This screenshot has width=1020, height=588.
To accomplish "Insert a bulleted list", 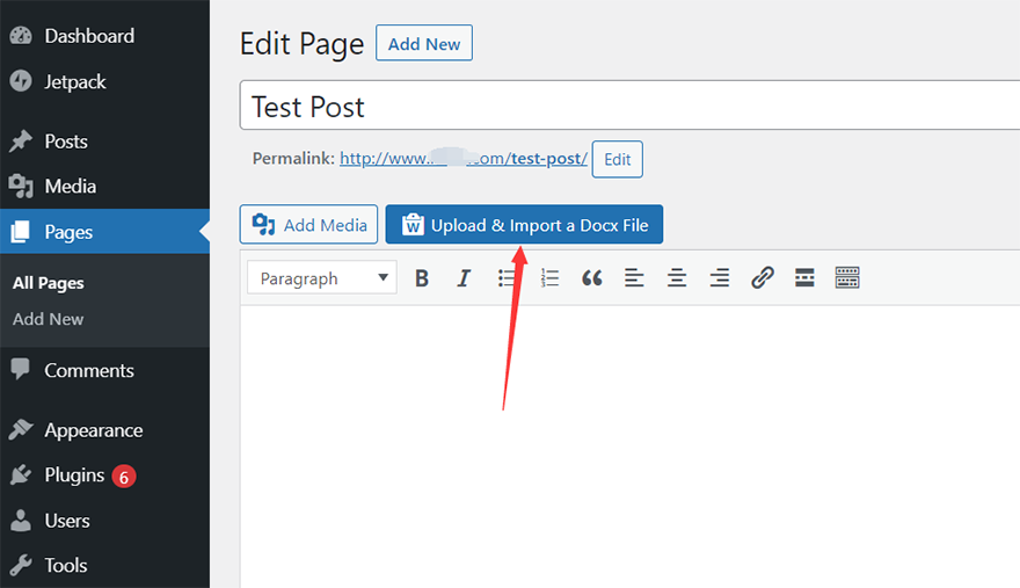I will coord(506,277).
